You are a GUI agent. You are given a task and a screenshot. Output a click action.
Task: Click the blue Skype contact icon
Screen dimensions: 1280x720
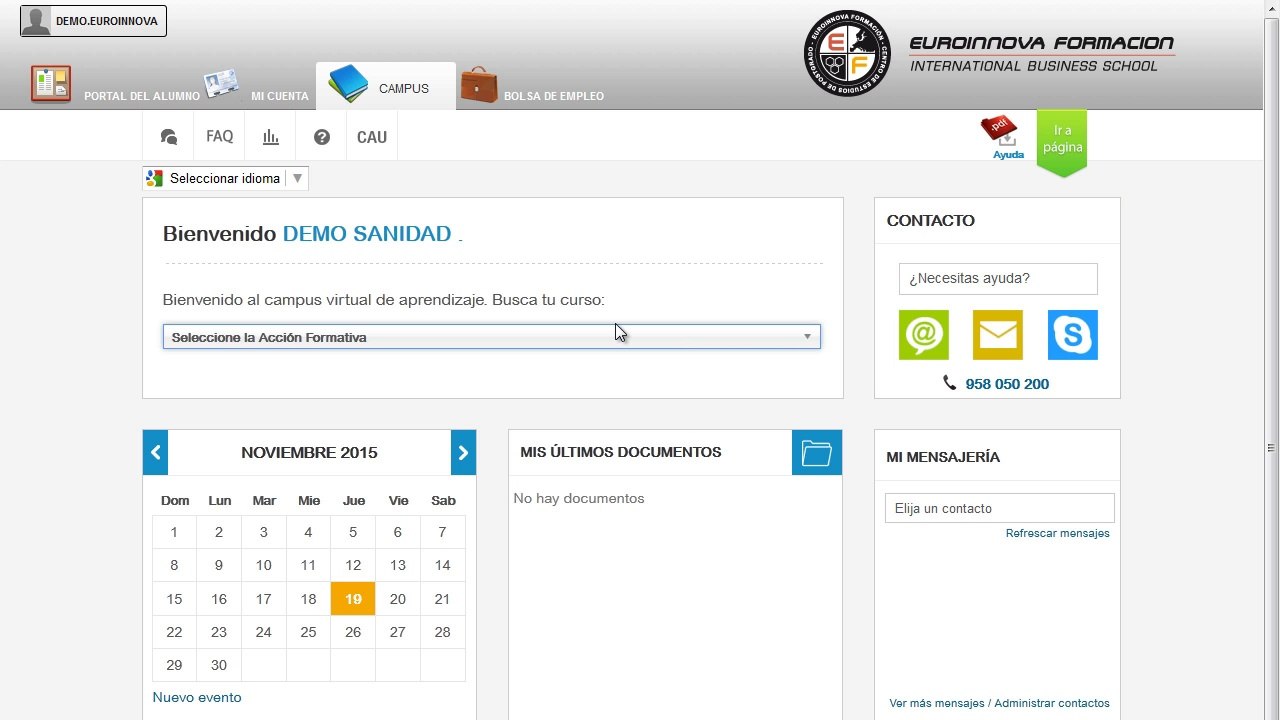[x=1073, y=335]
